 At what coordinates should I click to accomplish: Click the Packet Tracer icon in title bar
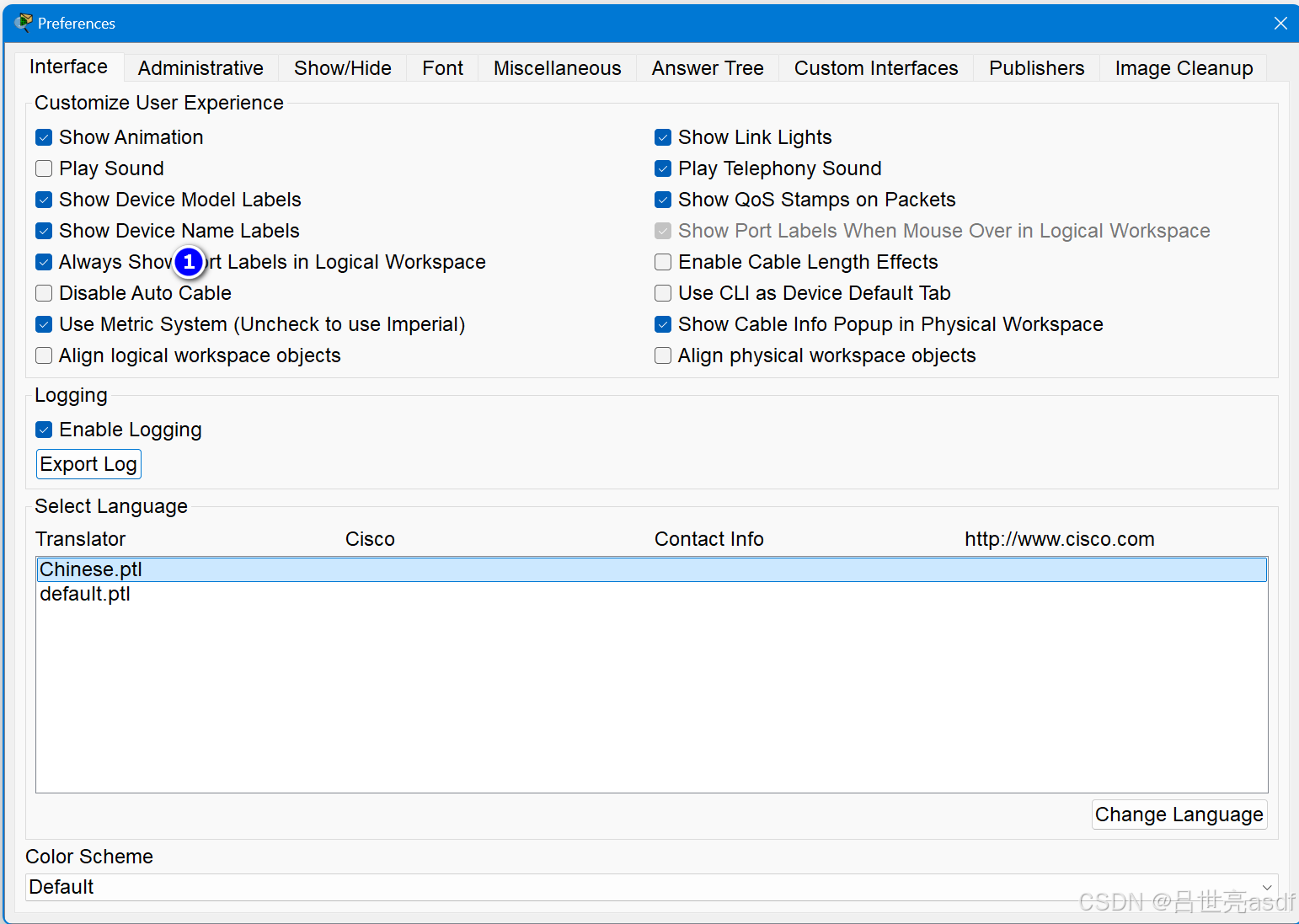coord(24,23)
